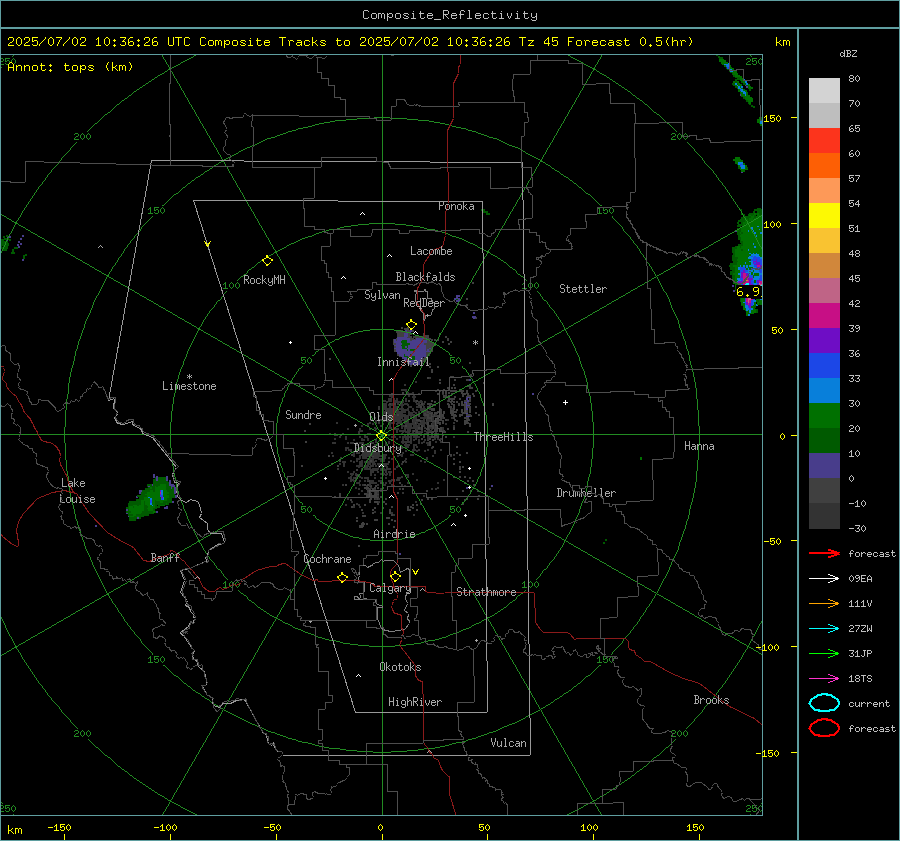
Task: Click the yellow diamond marker above Innisfail echo
Action: pos(411,324)
